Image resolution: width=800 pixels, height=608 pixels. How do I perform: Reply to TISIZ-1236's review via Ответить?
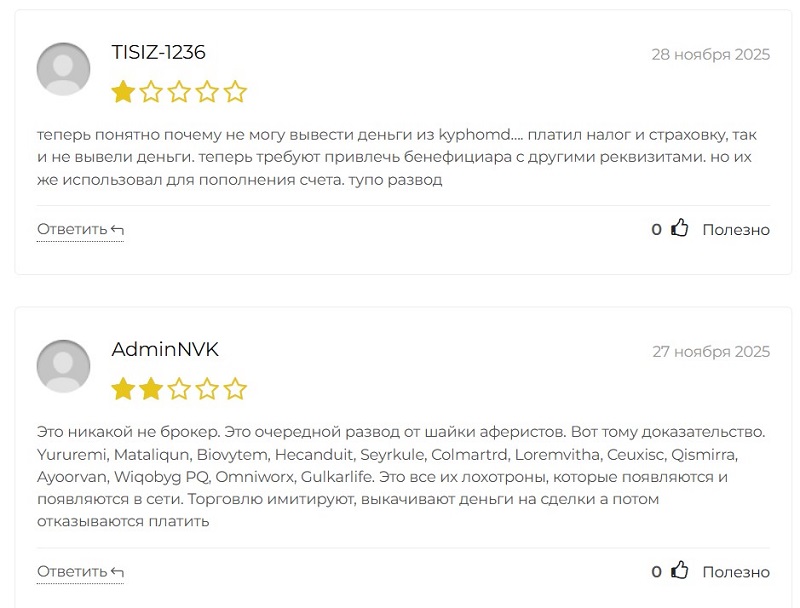72,229
